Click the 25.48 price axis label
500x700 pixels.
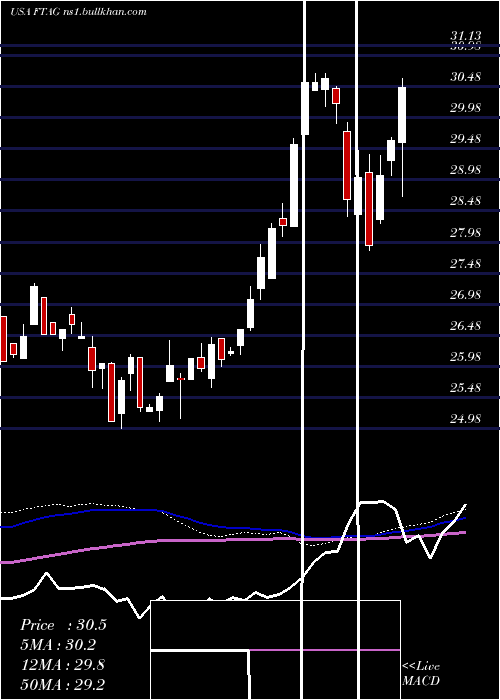pos(465,388)
